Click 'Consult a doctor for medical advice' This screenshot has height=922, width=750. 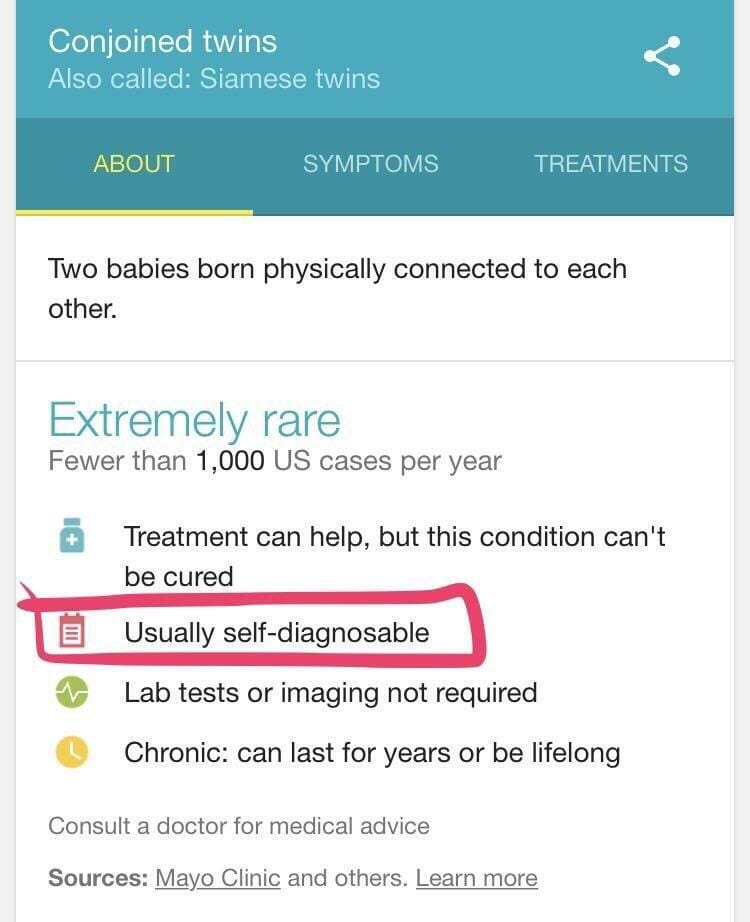click(x=239, y=826)
